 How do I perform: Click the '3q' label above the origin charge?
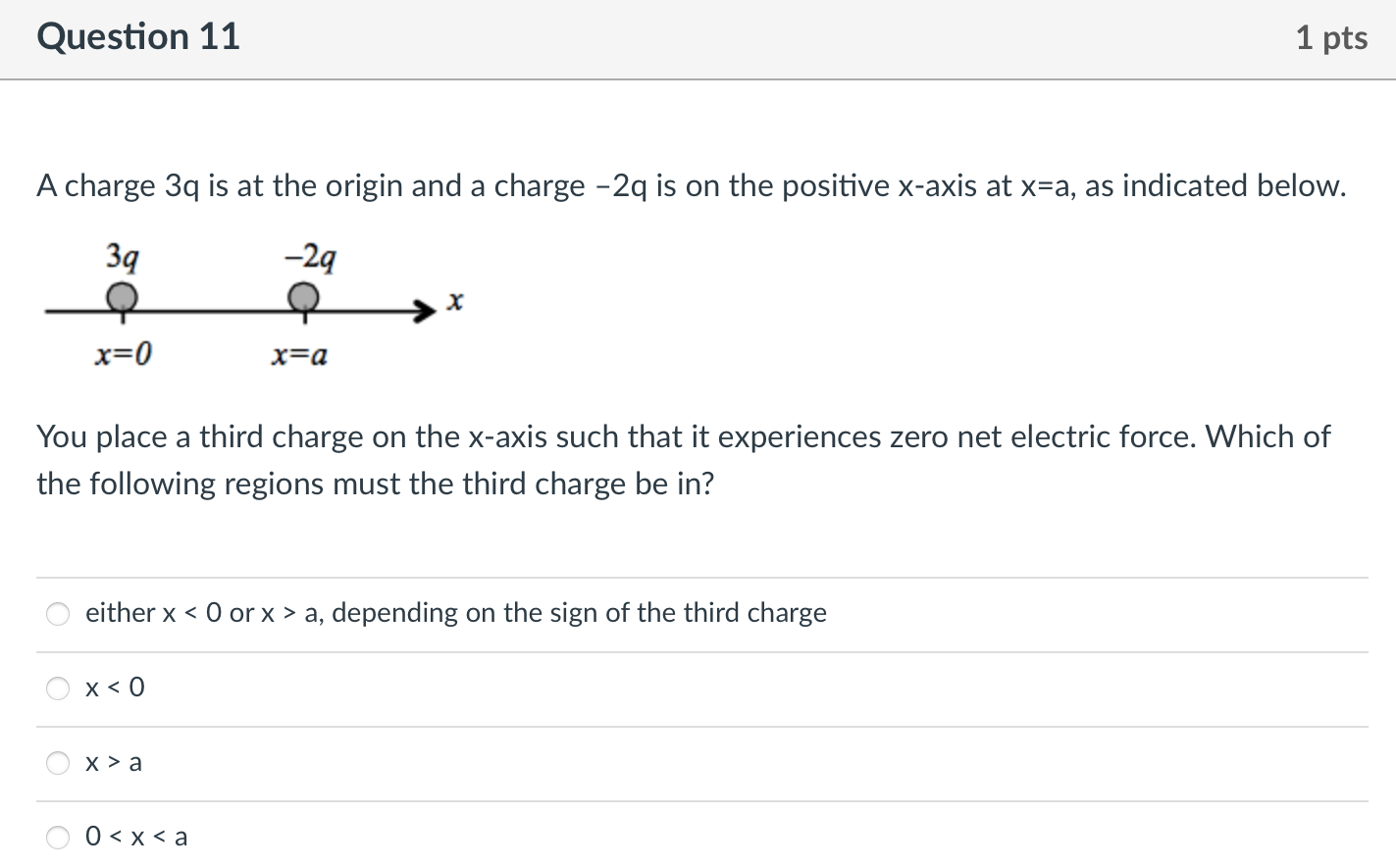coord(122,257)
